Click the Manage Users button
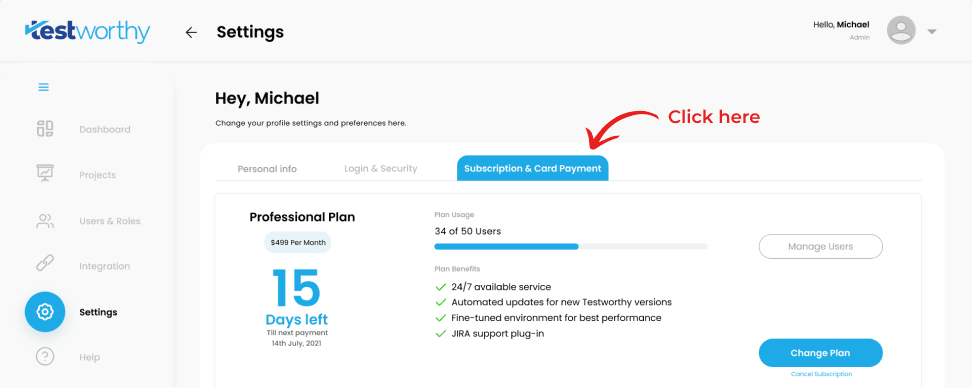 (x=820, y=247)
